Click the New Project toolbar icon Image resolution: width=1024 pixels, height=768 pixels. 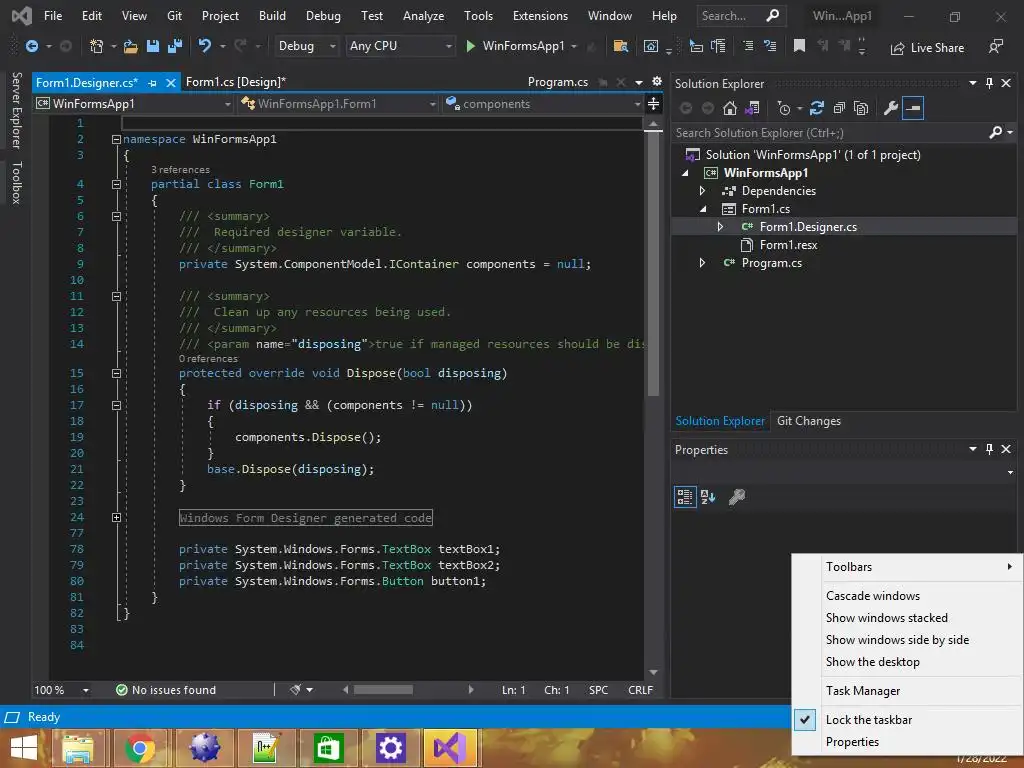[x=96, y=46]
